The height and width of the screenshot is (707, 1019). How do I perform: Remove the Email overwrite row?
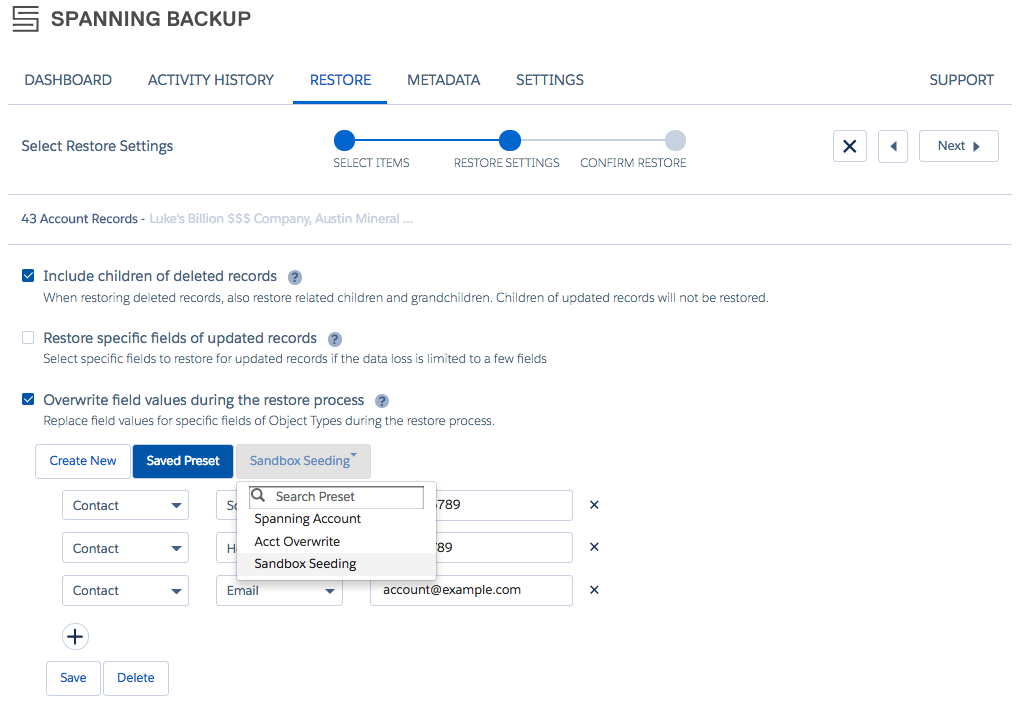point(594,590)
